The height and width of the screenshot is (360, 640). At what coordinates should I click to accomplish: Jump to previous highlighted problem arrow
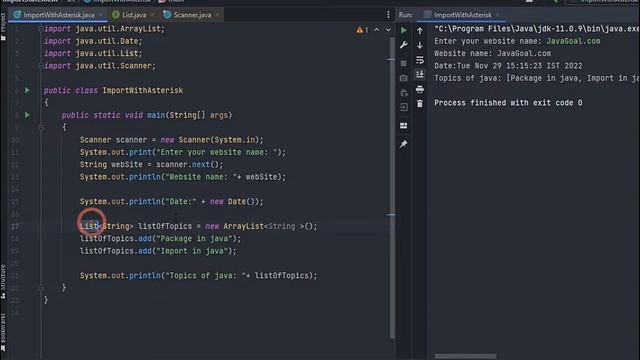pyautogui.click(x=377, y=29)
